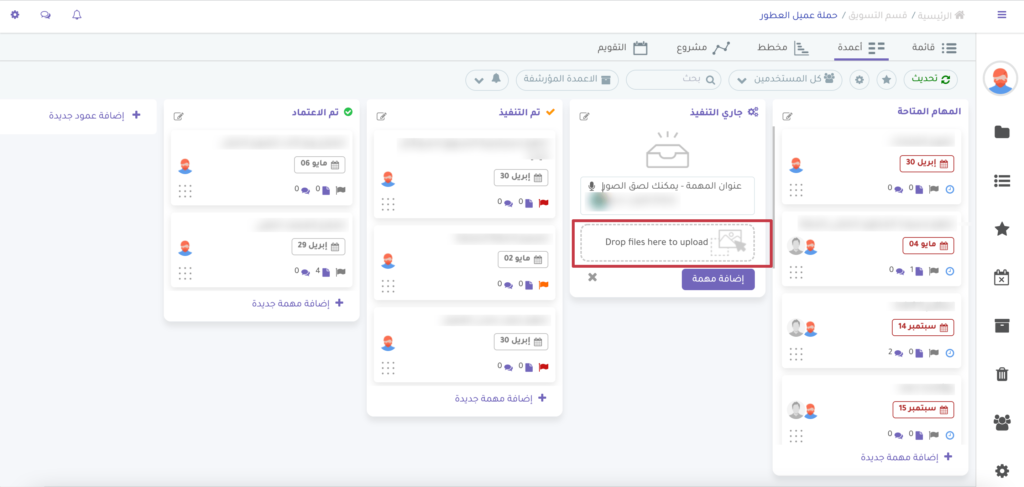Click the clock icon on سبتمبر 15 card
The image size is (1024, 487).
pos(950,435)
